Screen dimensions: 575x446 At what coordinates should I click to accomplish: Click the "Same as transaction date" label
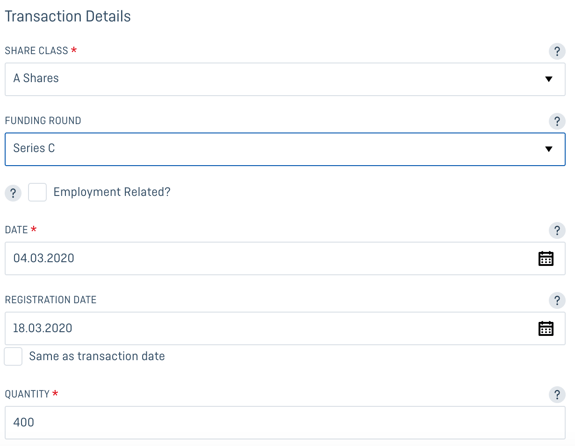(x=97, y=356)
